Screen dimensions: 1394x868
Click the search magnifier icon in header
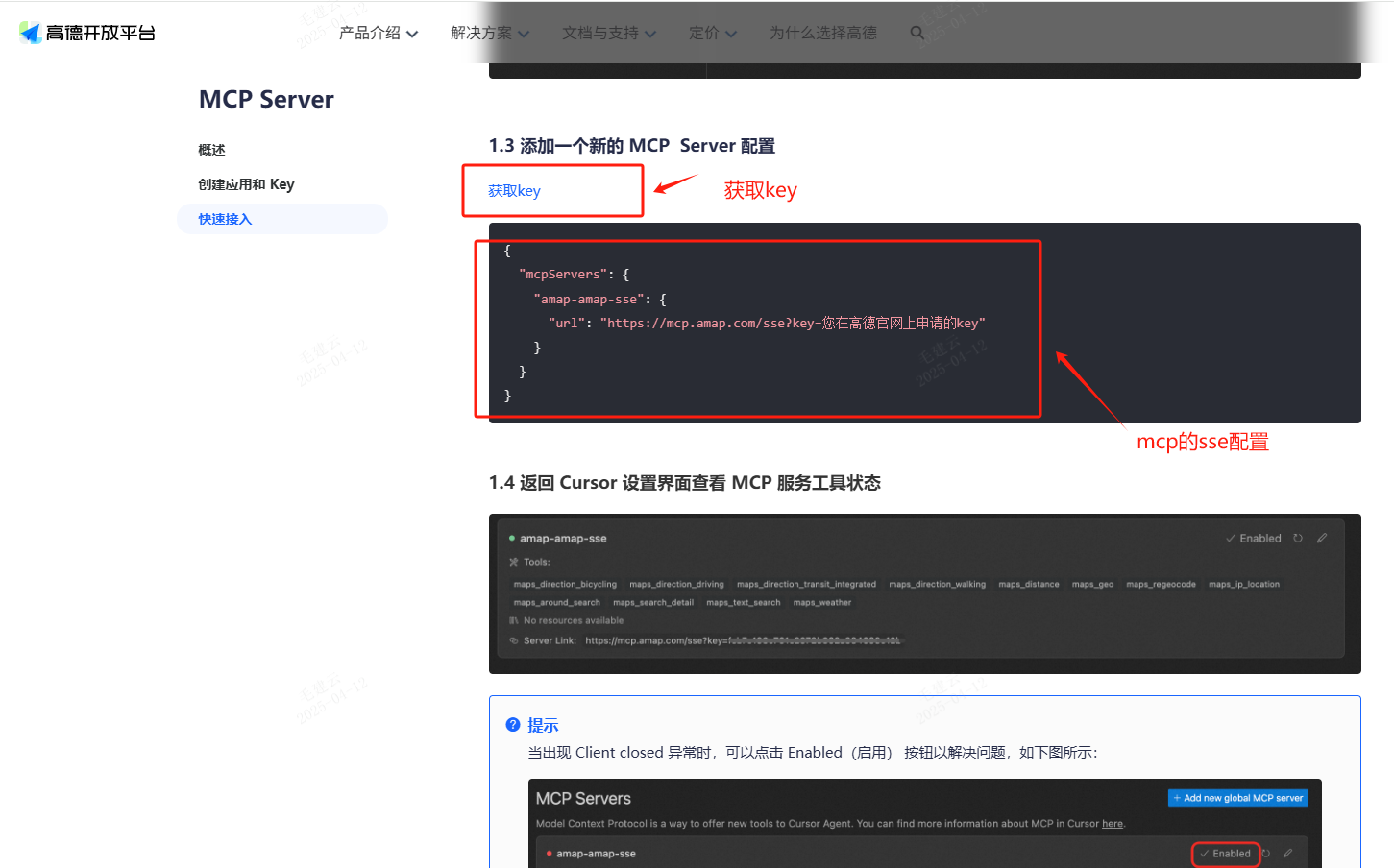tap(917, 33)
